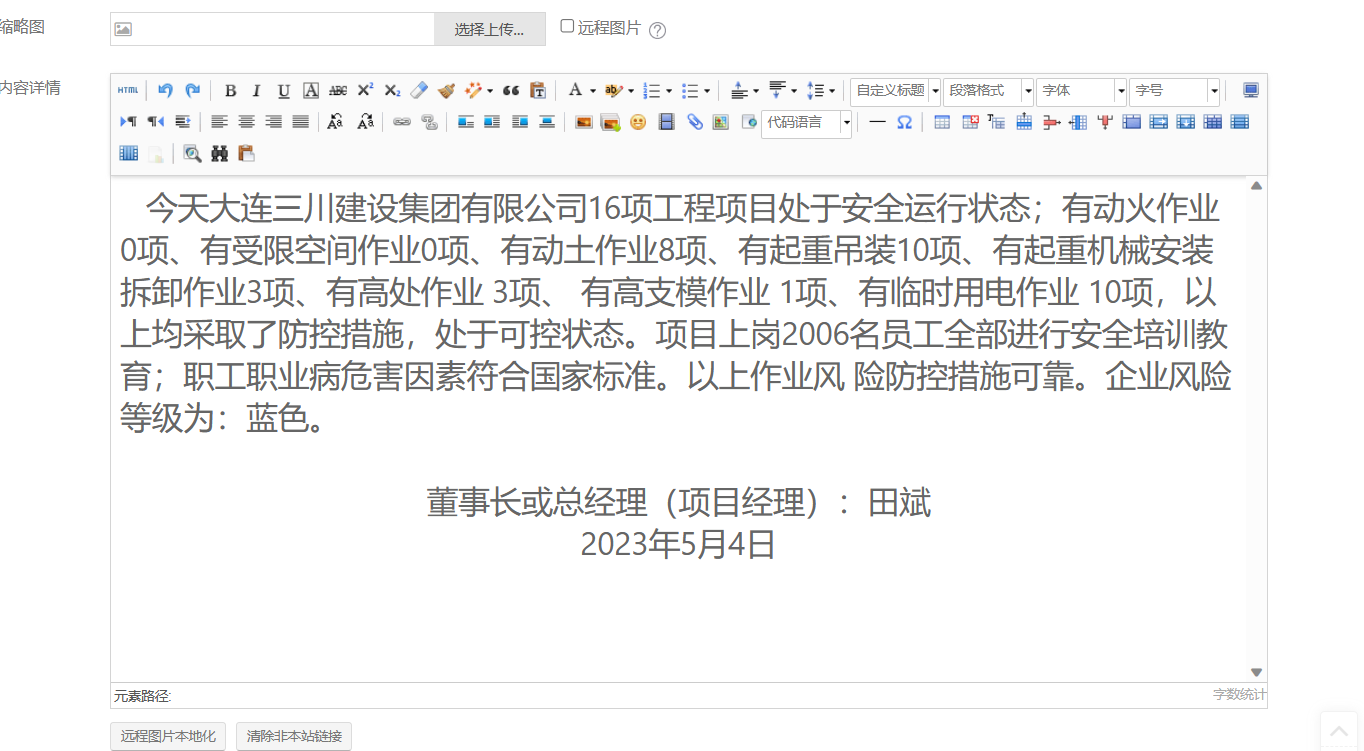Show help for 远程图片 question mark
1364x751 pixels.
click(657, 30)
